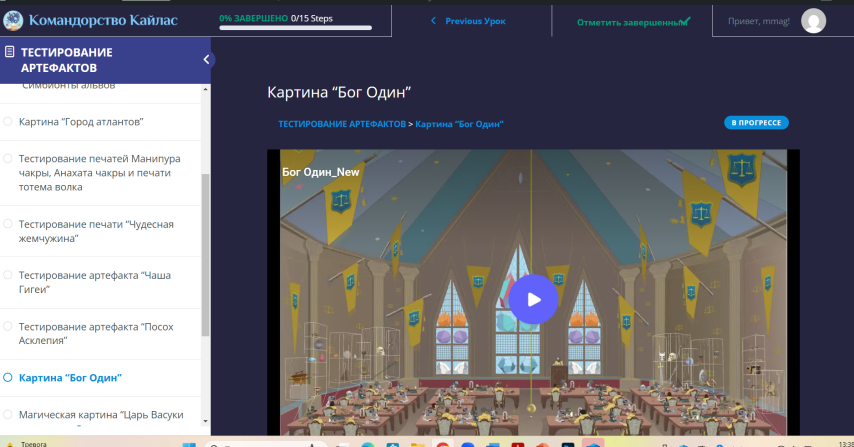Click status circle for Картина "Город атлантов"

pos(9,122)
